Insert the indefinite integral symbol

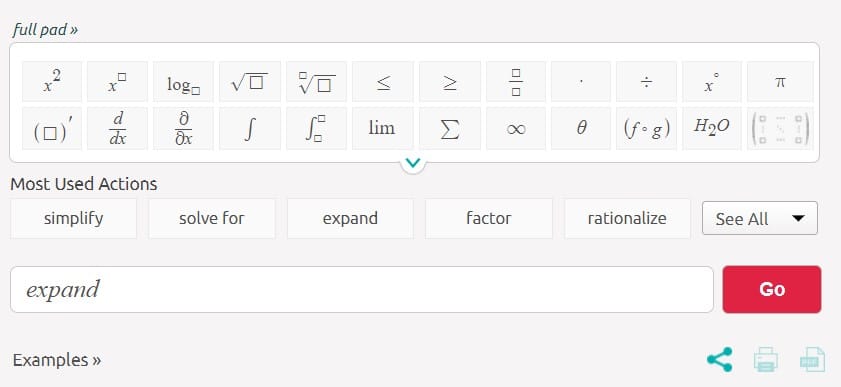click(x=250, y=129)
